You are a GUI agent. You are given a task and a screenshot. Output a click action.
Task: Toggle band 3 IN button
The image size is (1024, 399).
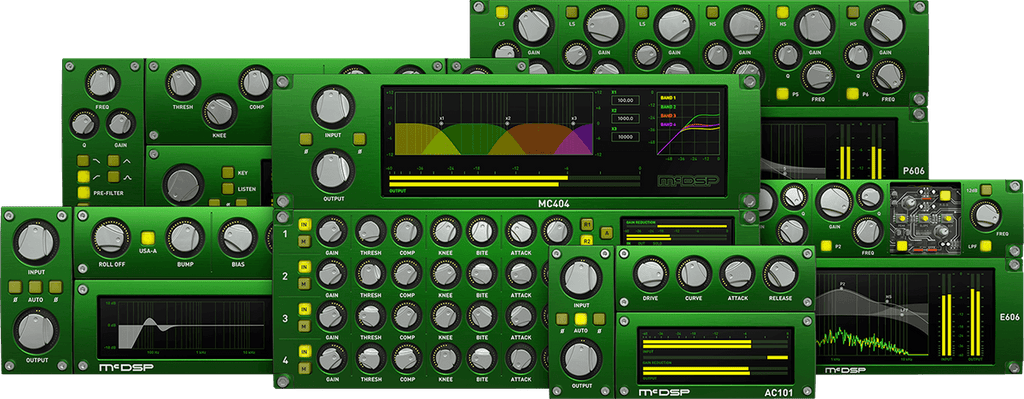(304, 309)
